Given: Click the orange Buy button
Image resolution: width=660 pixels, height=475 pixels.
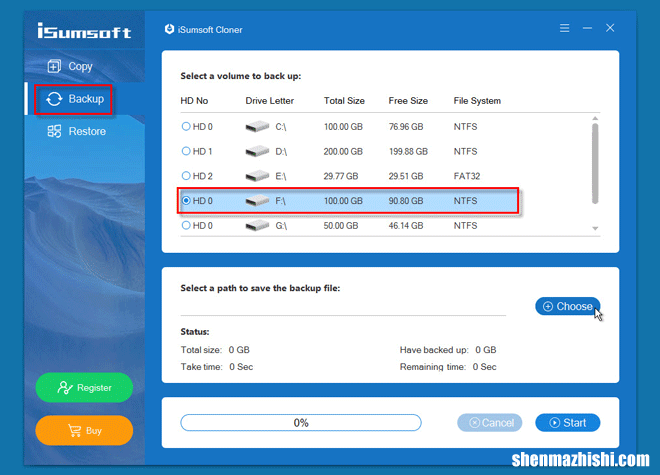Looking at the screenshot, I should point(84,430).
